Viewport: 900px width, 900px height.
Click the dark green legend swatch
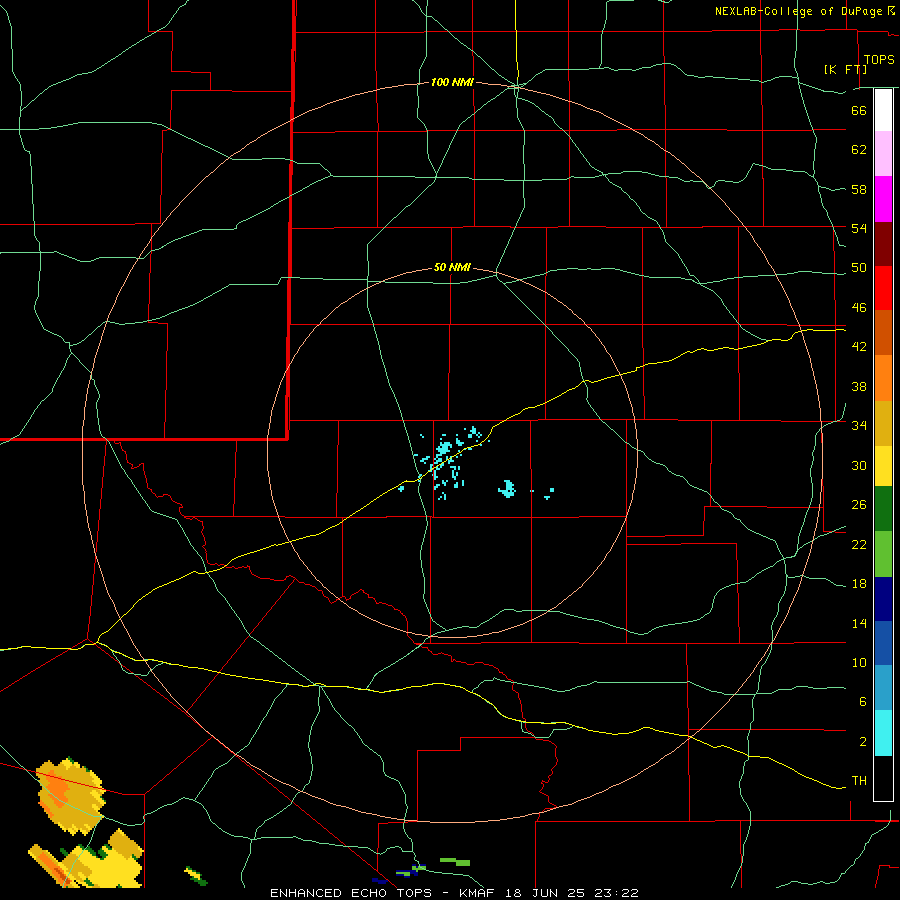[x=883, y=509]
